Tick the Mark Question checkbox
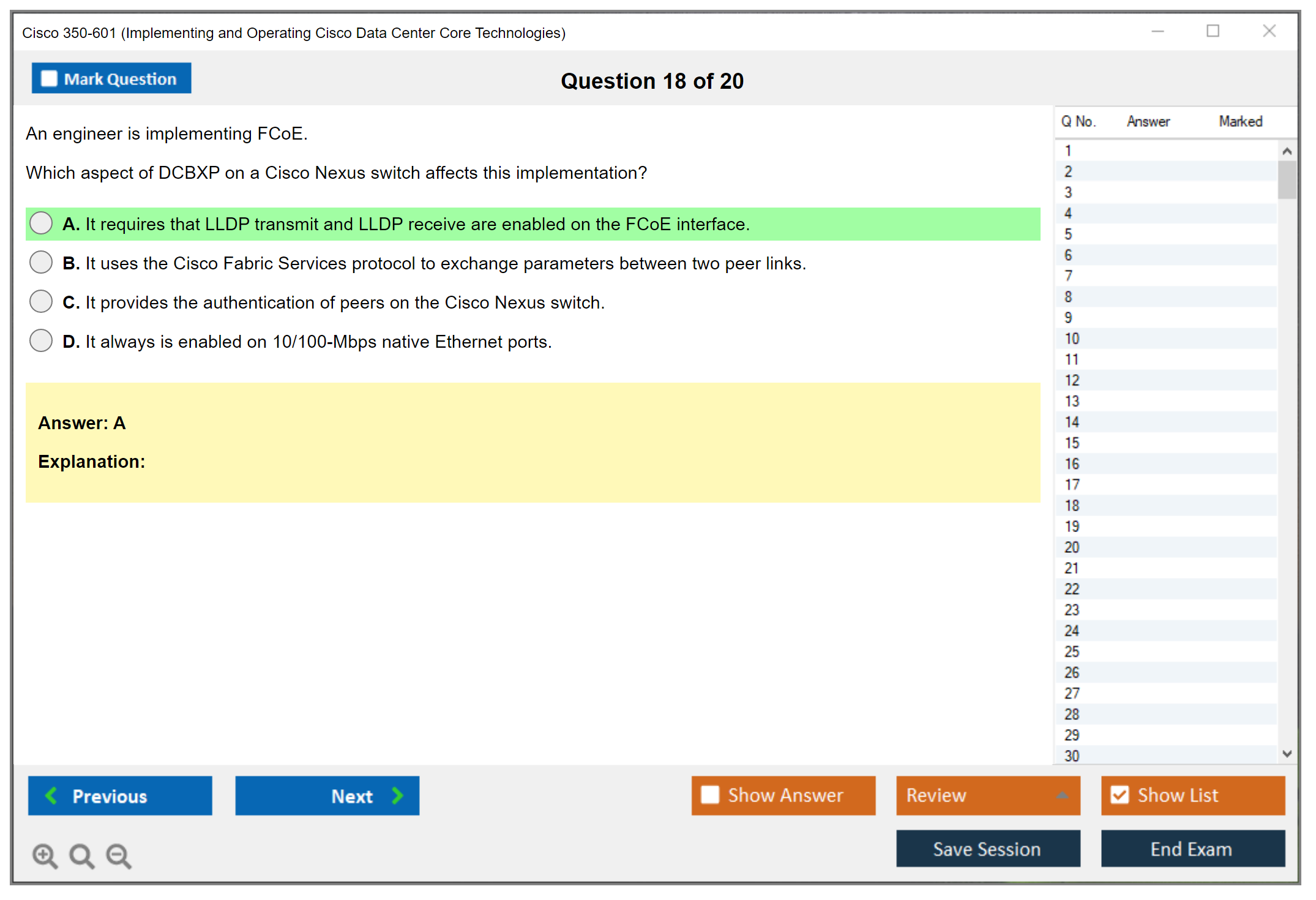 [x=49, y=79]
